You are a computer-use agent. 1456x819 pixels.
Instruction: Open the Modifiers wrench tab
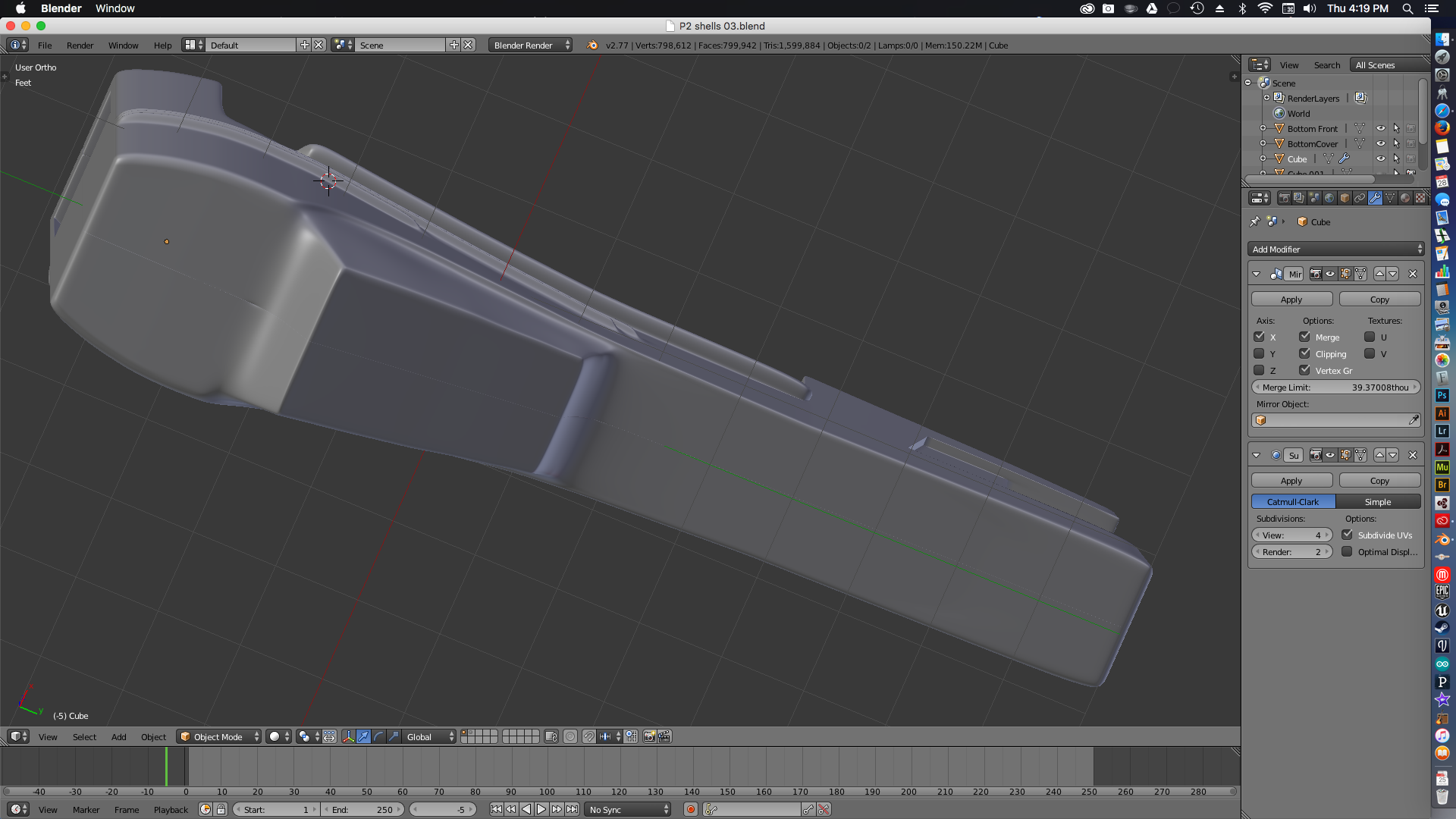pos(1375,198)
